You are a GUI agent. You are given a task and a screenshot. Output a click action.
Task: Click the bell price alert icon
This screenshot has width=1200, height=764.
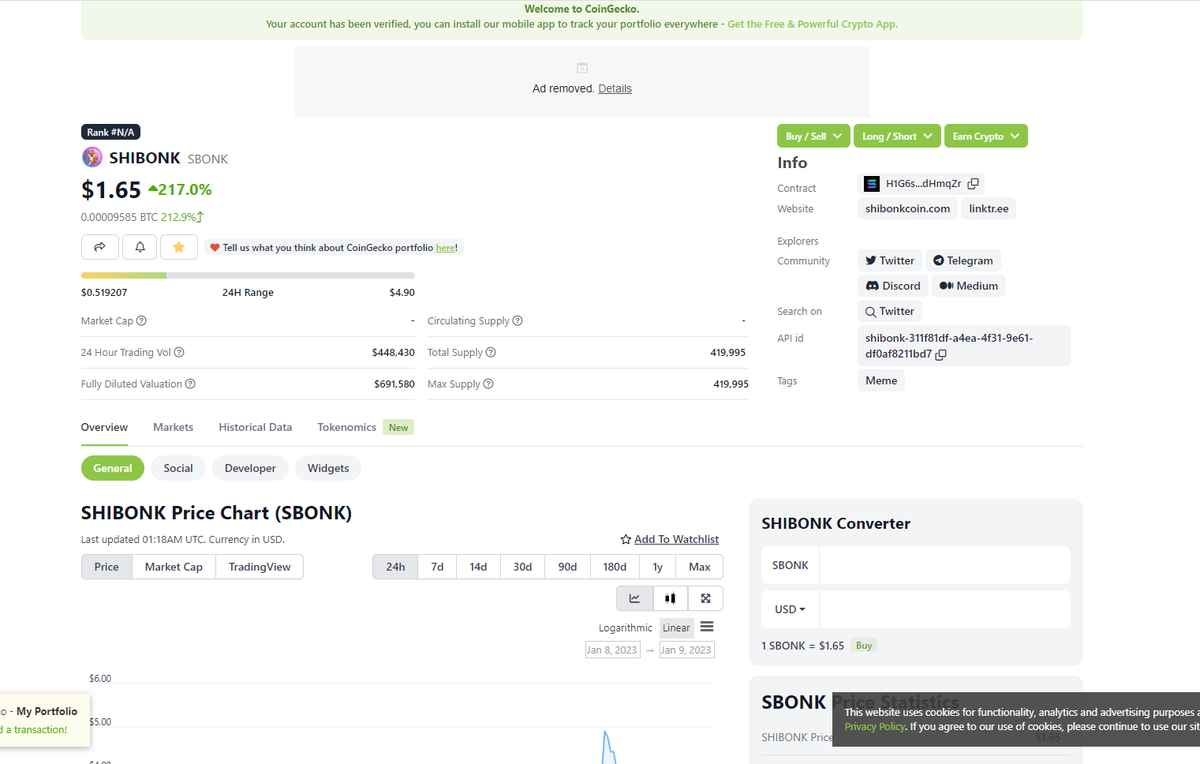click(140, 246)
